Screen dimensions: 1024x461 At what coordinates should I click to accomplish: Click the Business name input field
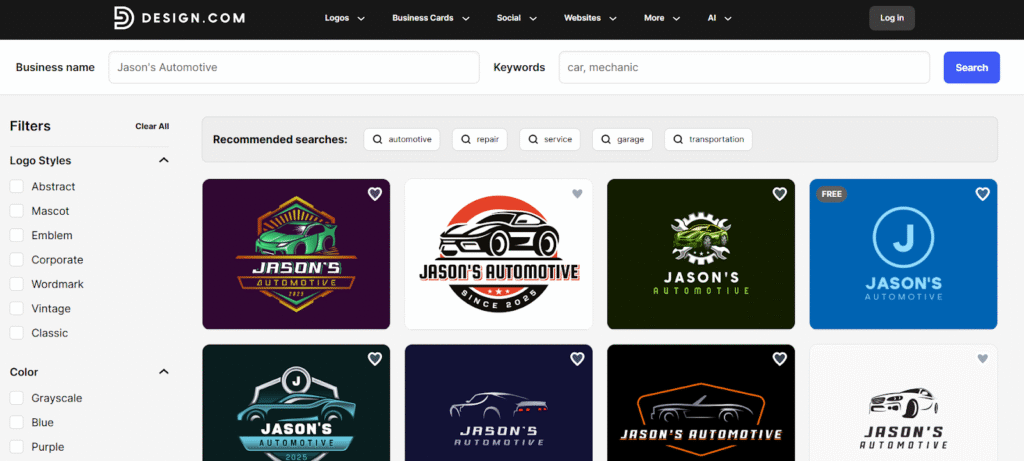(293, 68)
